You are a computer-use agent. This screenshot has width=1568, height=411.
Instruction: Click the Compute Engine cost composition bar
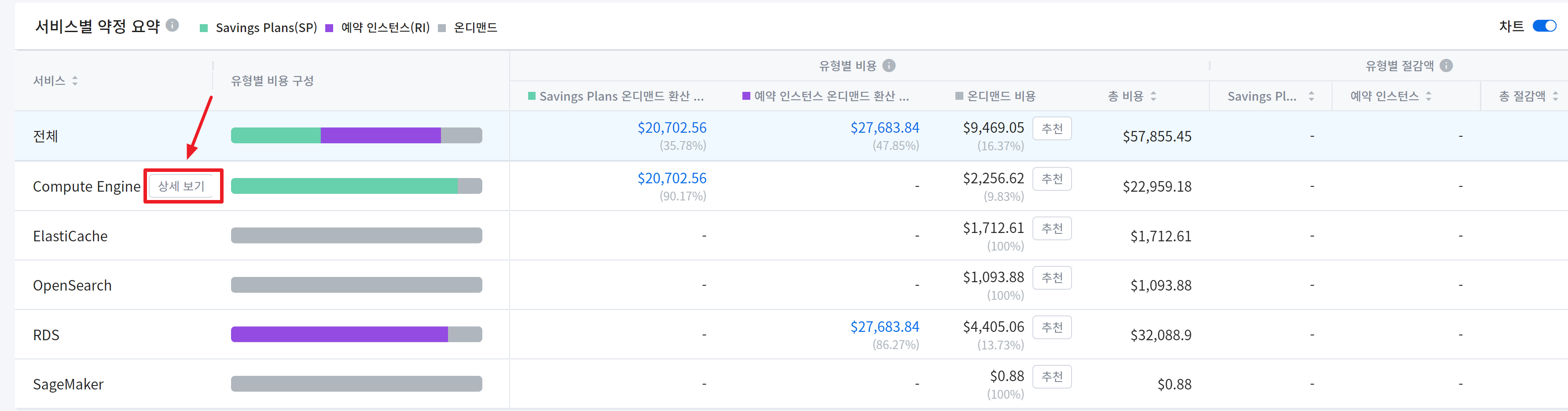(356, 186)
